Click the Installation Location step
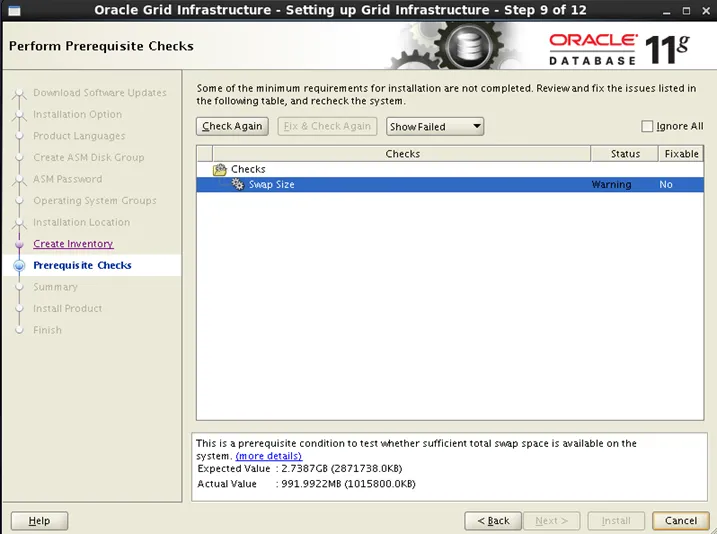 pos(81,222)
